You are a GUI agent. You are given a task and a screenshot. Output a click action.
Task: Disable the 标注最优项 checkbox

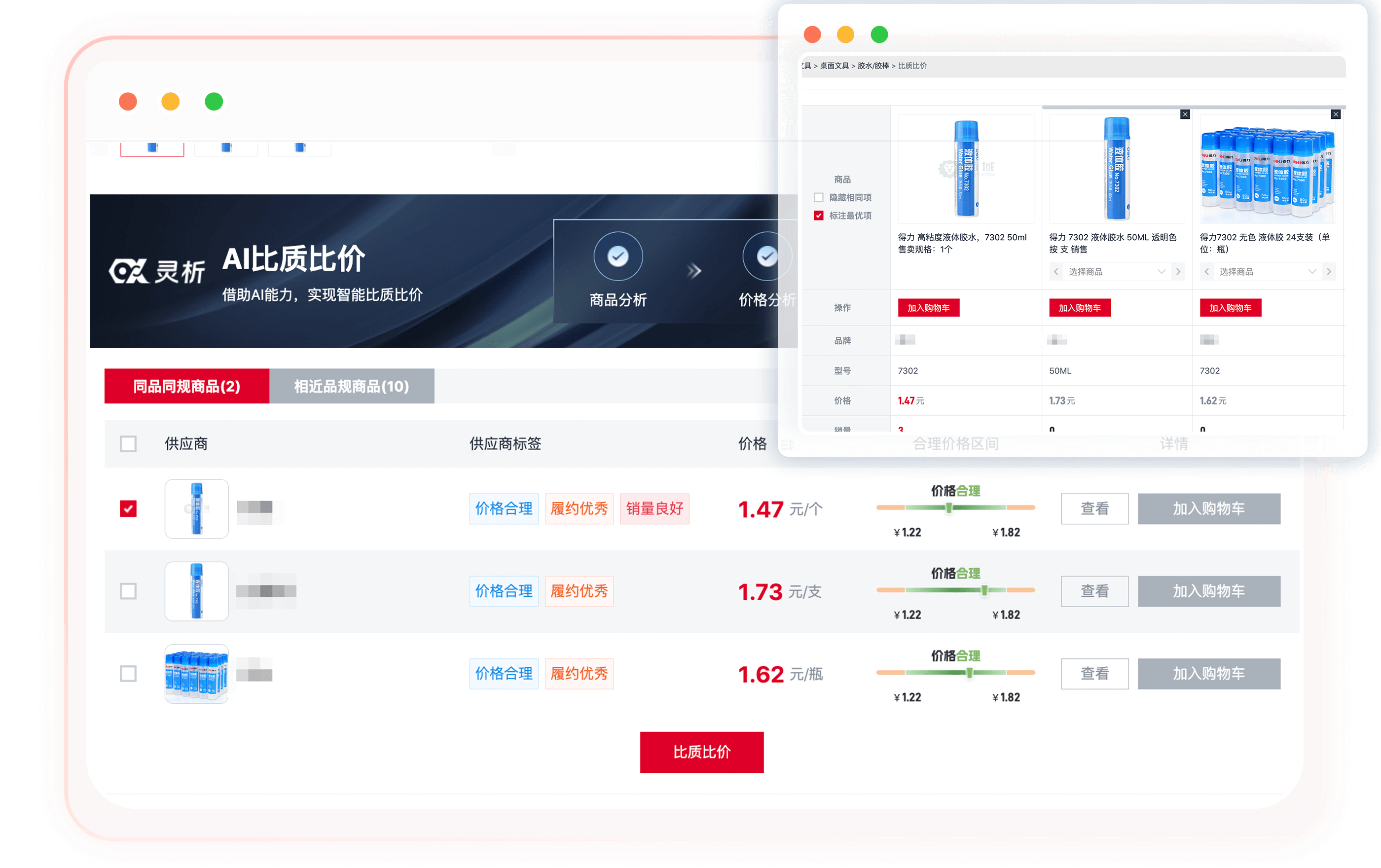818,216
